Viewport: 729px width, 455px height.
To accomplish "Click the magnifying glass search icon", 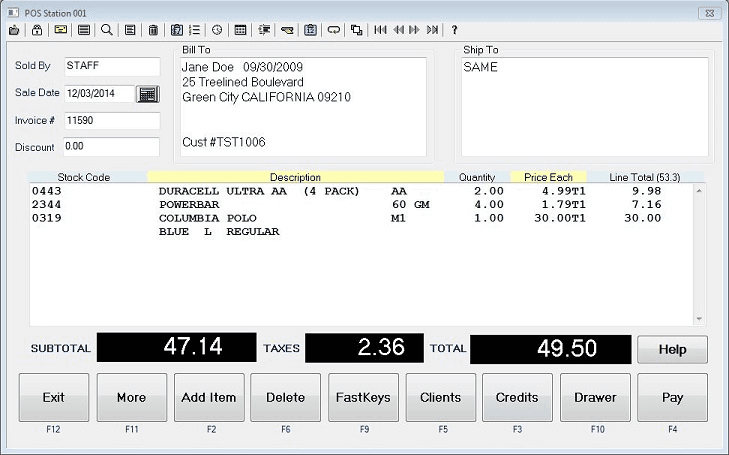I will tap(107, 30).
